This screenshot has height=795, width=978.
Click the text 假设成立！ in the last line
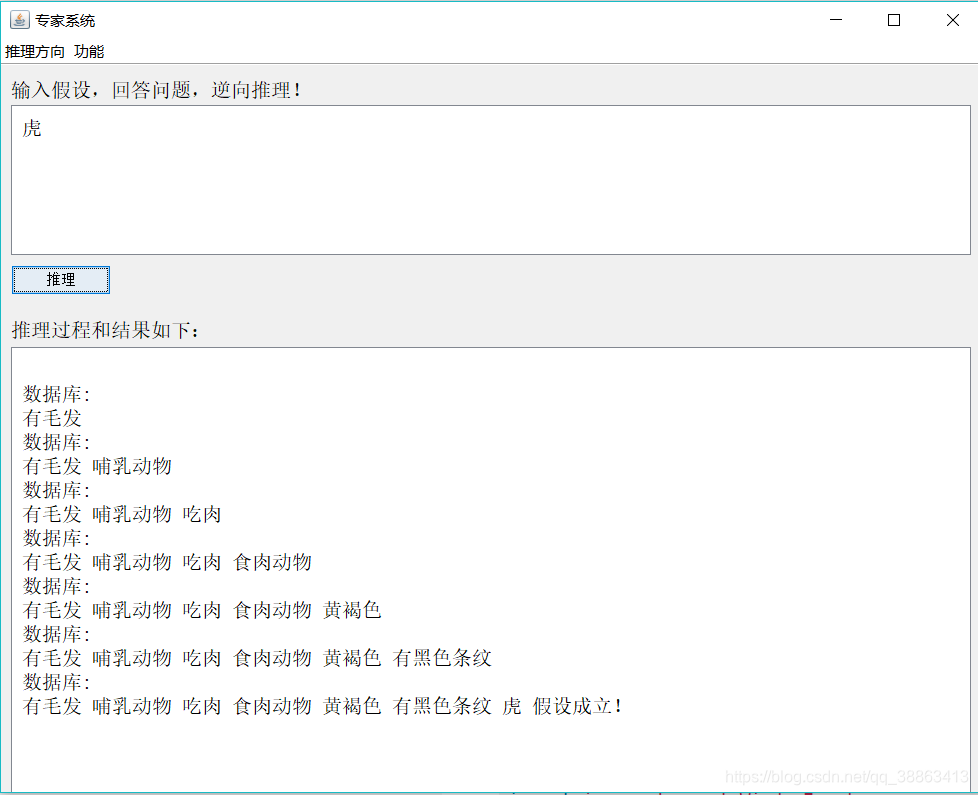[577, 706]
